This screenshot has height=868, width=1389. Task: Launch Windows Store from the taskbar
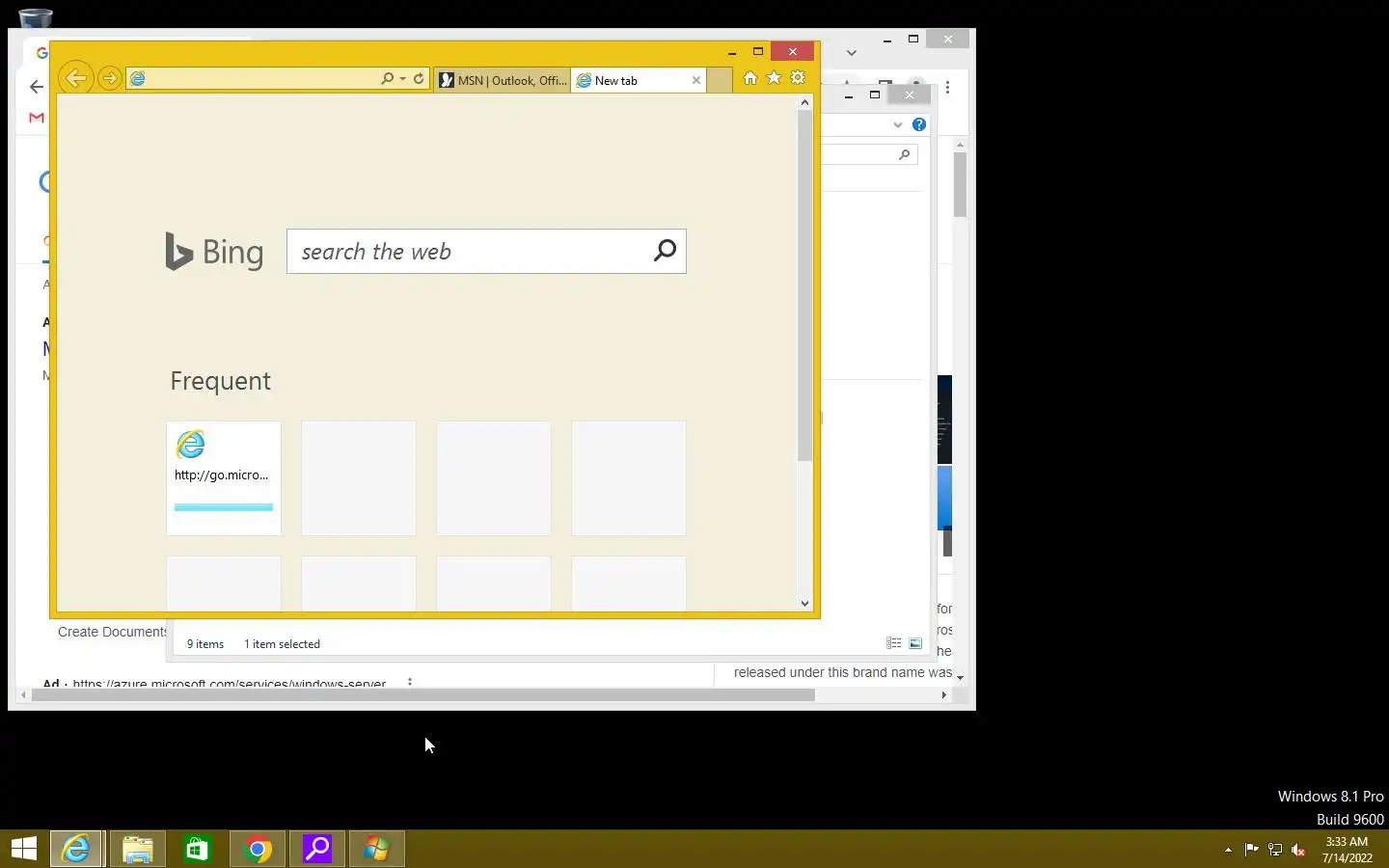(197, 849)
